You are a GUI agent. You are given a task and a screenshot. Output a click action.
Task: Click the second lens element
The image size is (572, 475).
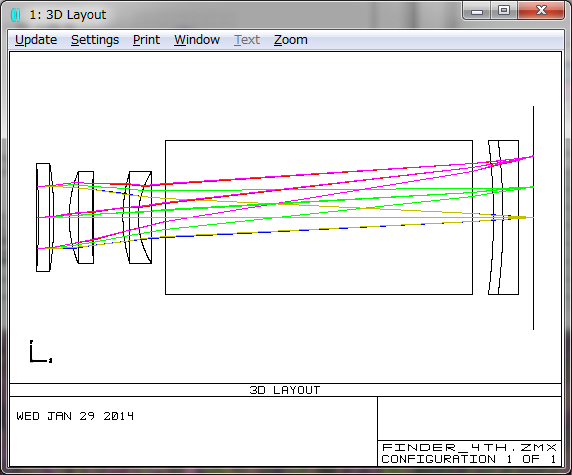coord(82,217)
